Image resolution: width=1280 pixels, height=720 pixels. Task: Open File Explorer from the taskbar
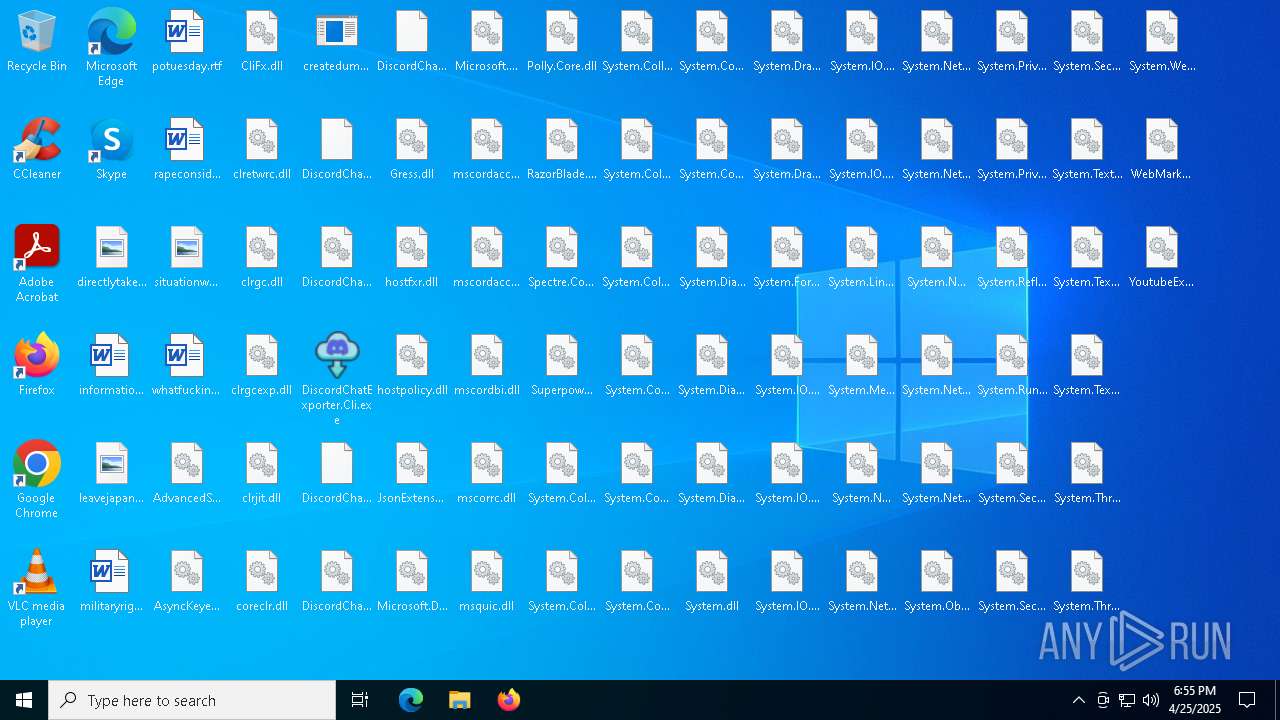pos(460,700)
